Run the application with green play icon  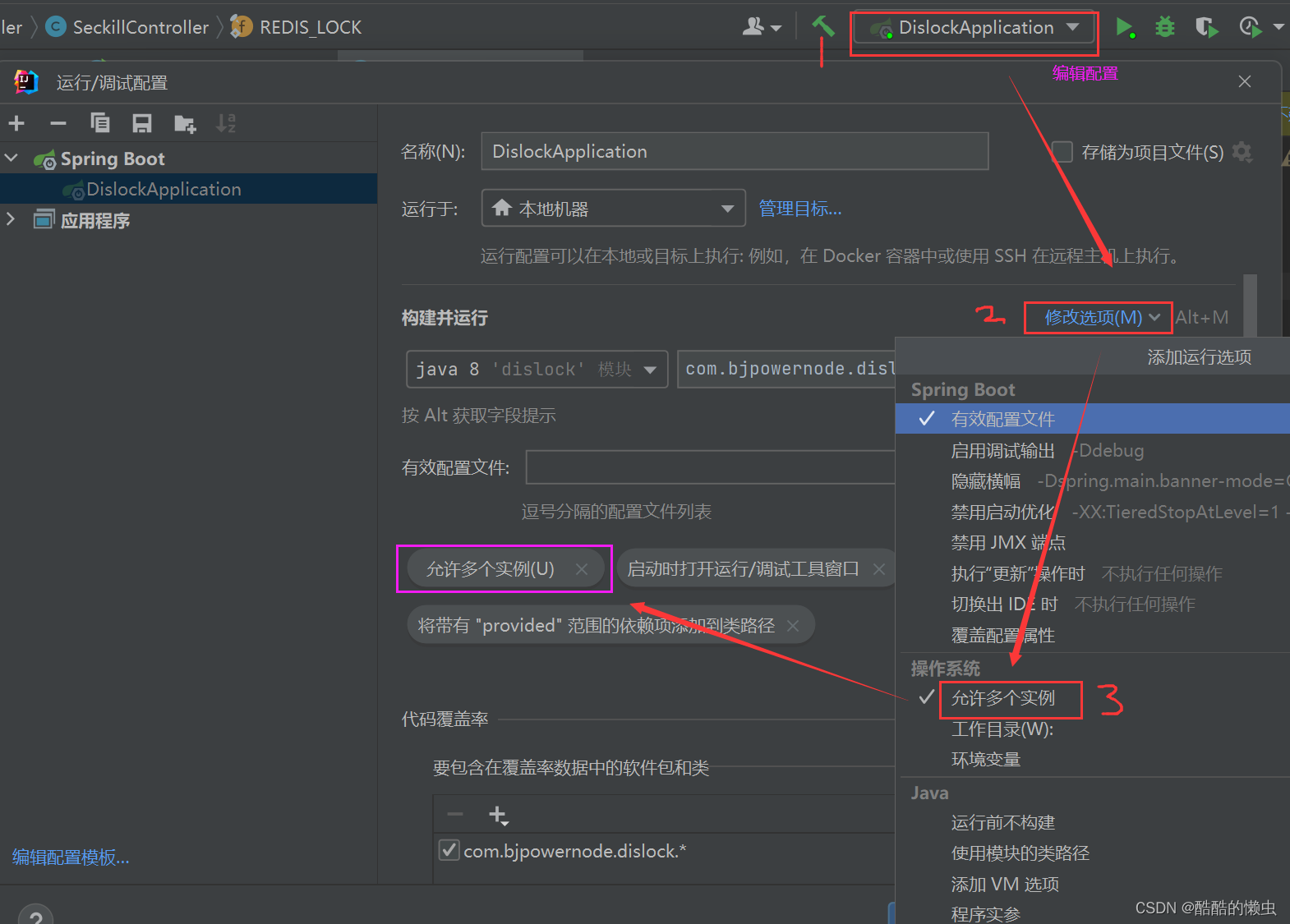click(x=1125, y=27)
